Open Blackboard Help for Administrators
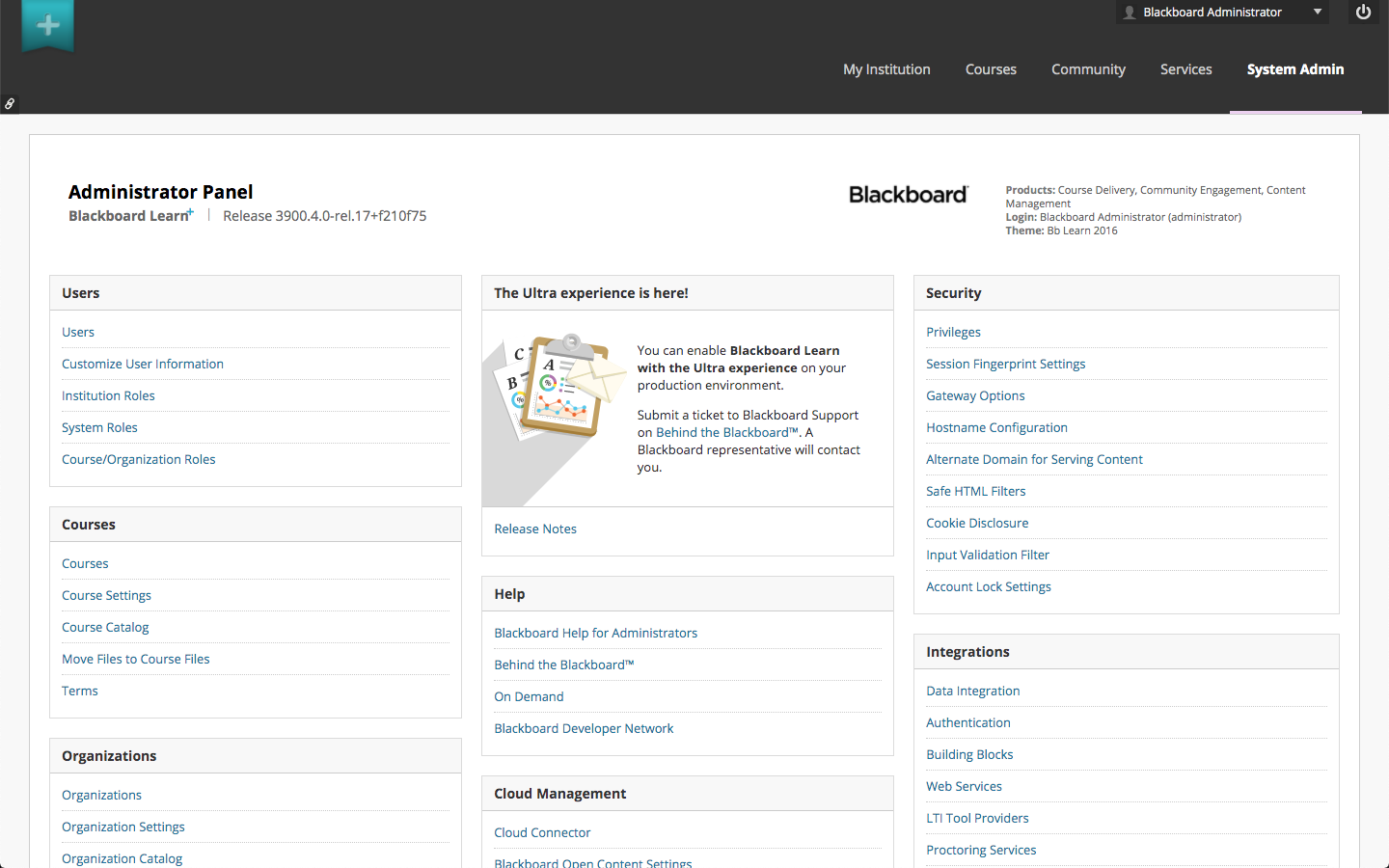The image size is (1389, 868). (x=595, y=633)
